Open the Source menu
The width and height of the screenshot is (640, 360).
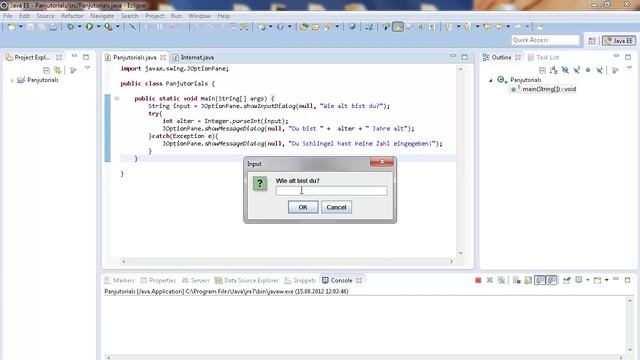point(45,16)
